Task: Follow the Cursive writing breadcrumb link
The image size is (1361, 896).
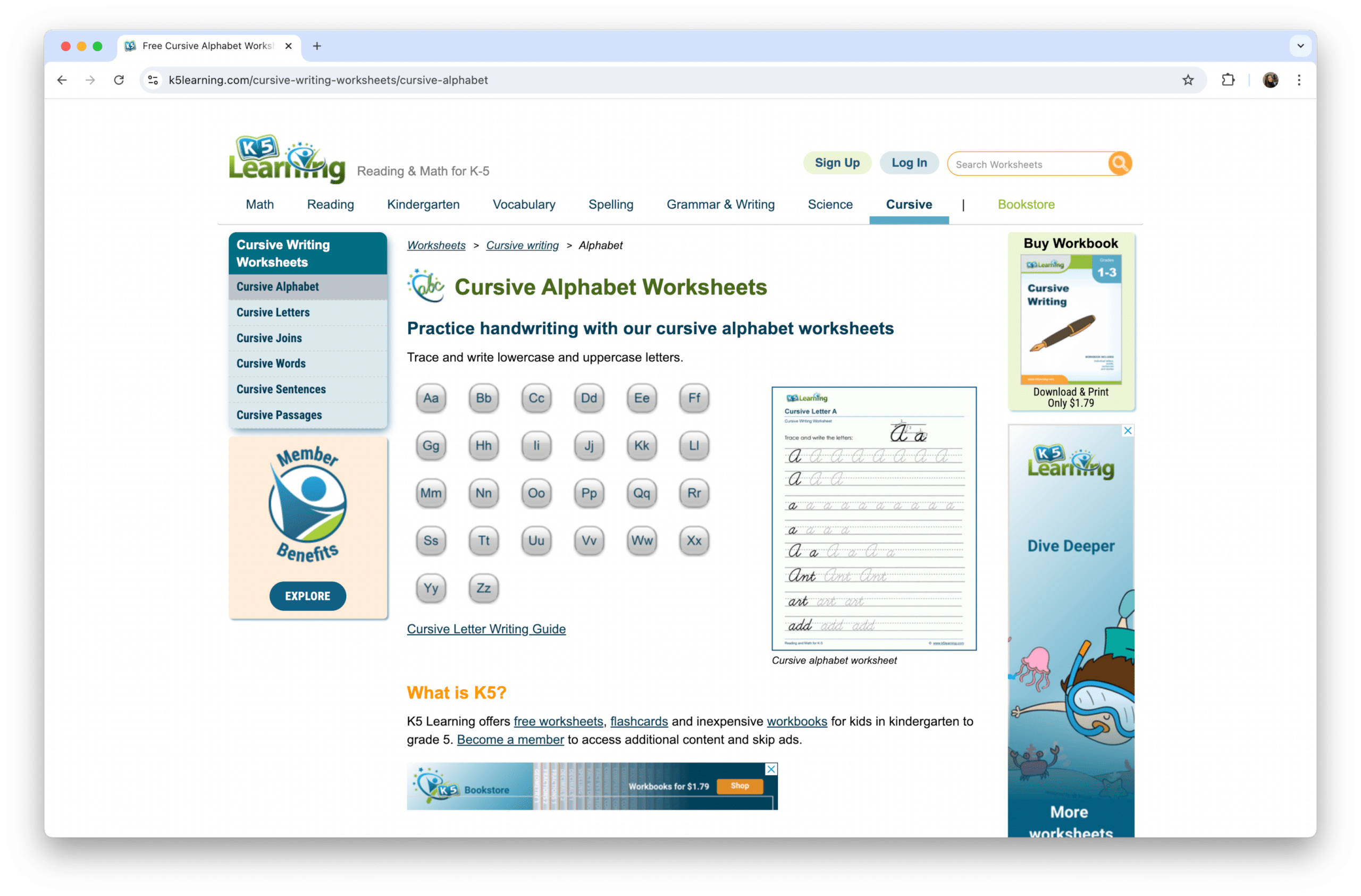Action: (522, 246)
